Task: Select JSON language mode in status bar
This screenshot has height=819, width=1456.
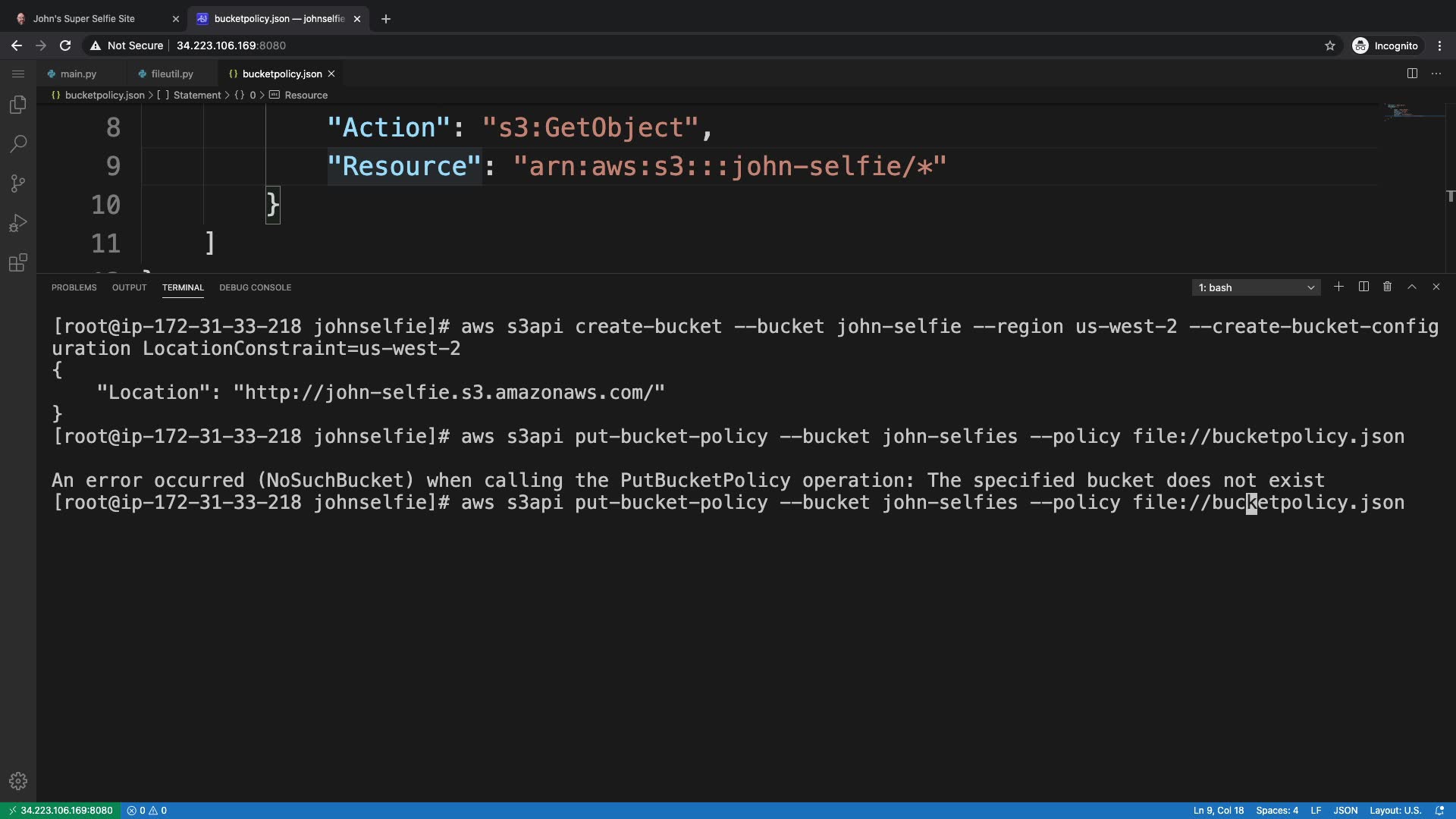Action: tap(1345, 810)
